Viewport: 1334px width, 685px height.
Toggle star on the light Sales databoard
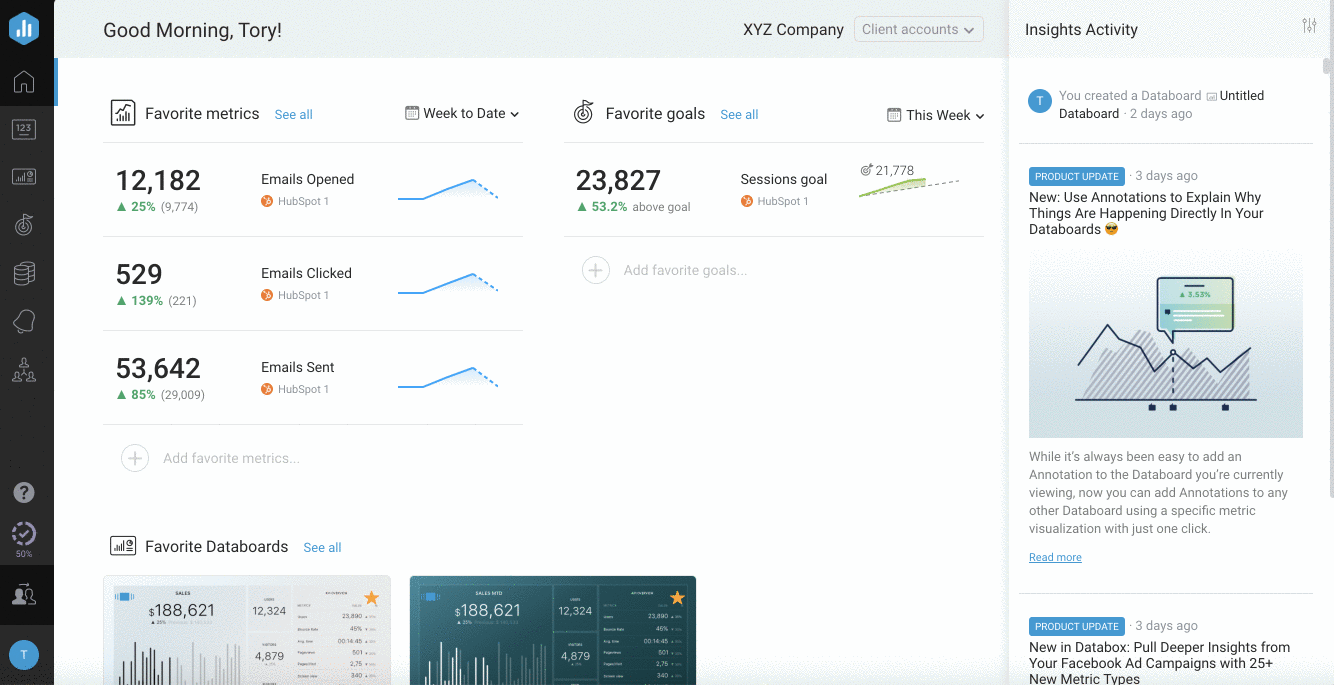click(x=371, y=598)
